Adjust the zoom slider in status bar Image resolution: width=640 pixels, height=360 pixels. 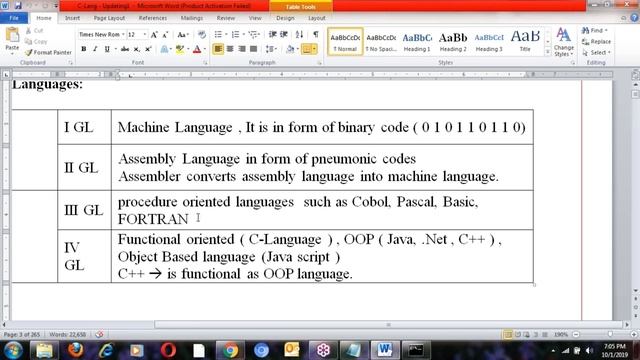coord(610,334)
